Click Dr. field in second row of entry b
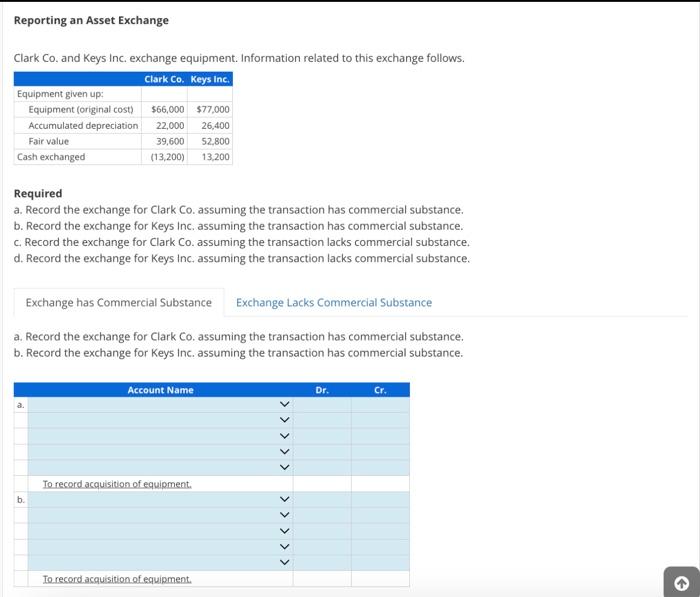700x597 pixels. (x=322, y=515)
